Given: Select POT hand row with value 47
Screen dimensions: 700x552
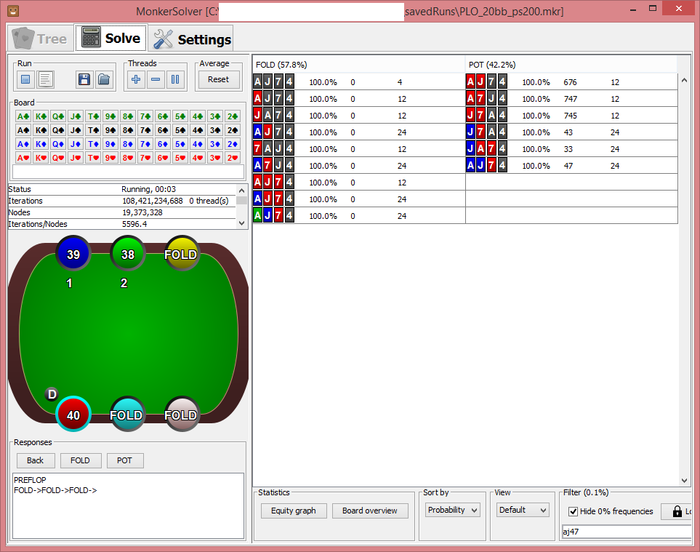Looking at the screenshot, I should [x=571, y=166].
